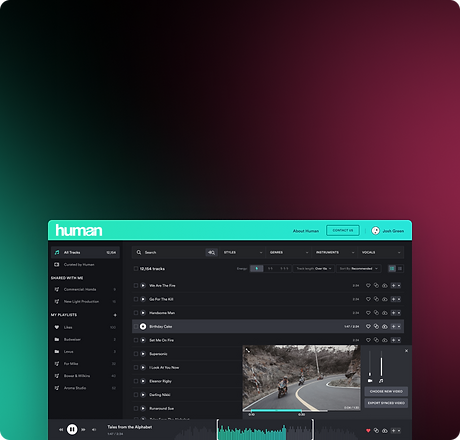Select the medium energy level filter

(270, 268)
